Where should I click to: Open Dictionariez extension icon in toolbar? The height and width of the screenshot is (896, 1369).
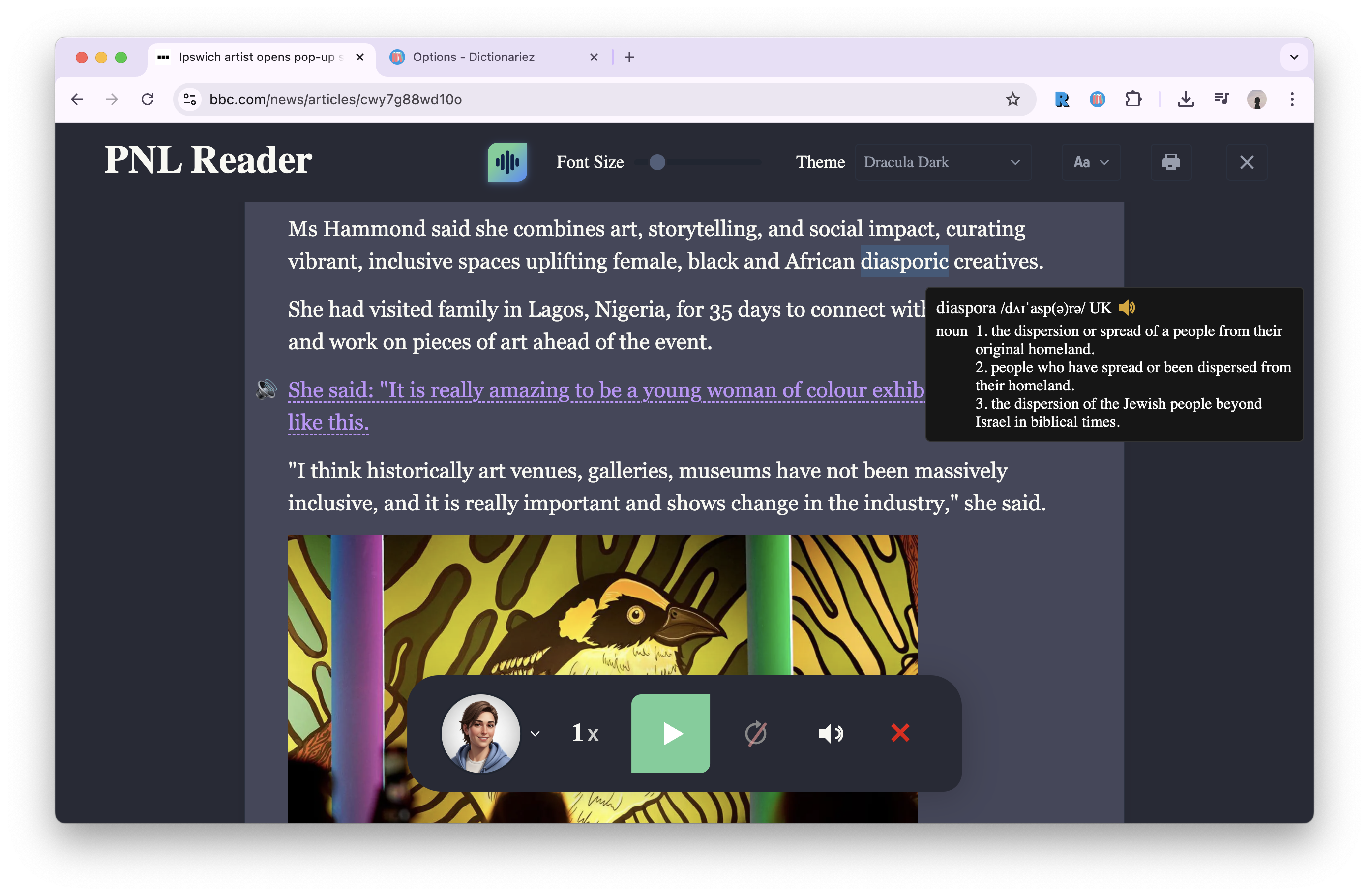[x=1097, y=99]
